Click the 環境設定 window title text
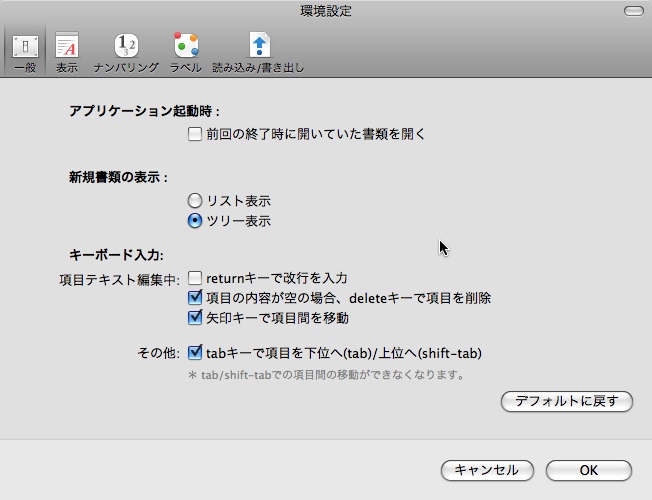 tap(326, 11)
